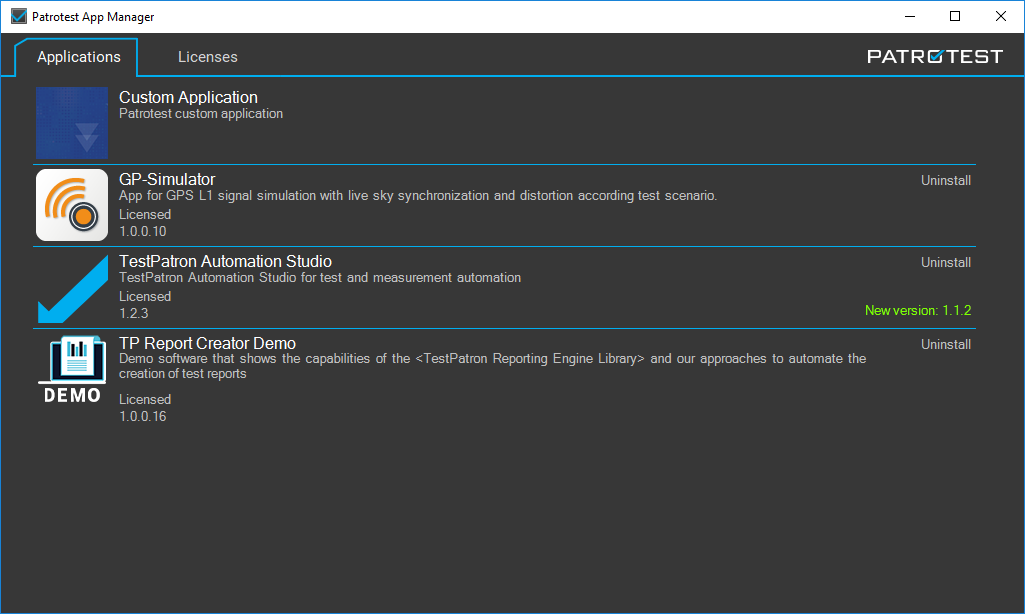
Task: Select the Applications tab
Action: pos(78,57)
